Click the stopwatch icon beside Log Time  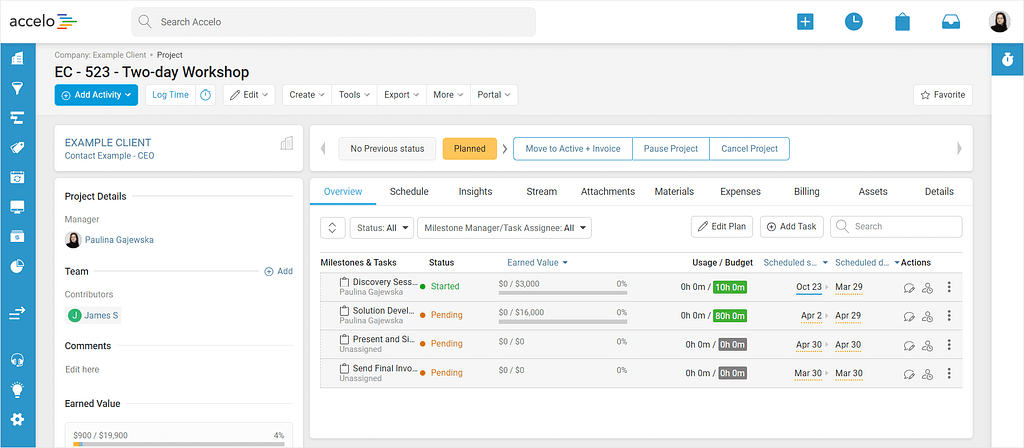tap(206, 95)
